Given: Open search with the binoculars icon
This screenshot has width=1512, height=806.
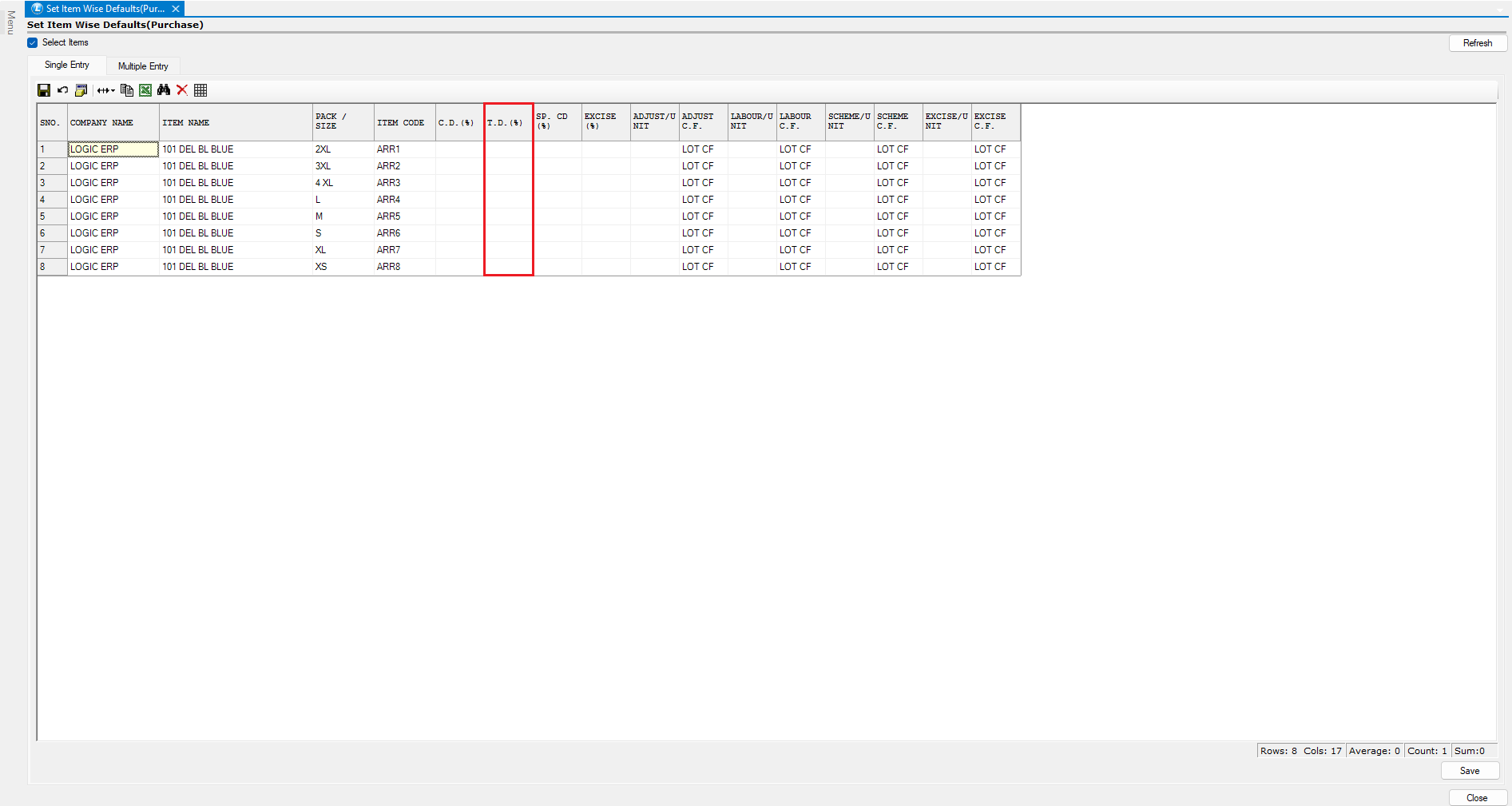Looking at the screenshot, I should click(164, 90).
